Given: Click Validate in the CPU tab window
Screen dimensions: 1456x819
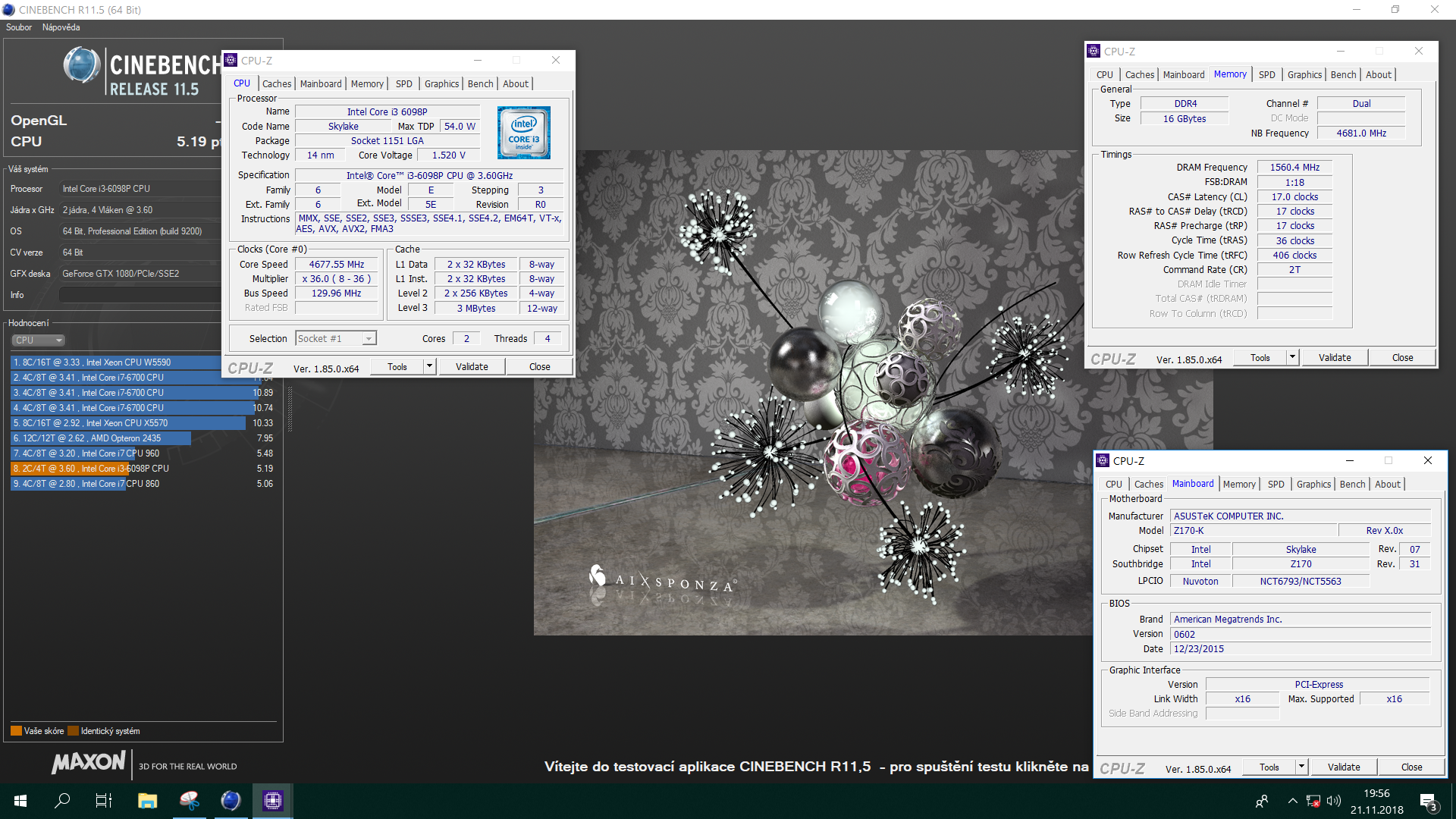Looking at the screenshot, I should tap(472, 366).
